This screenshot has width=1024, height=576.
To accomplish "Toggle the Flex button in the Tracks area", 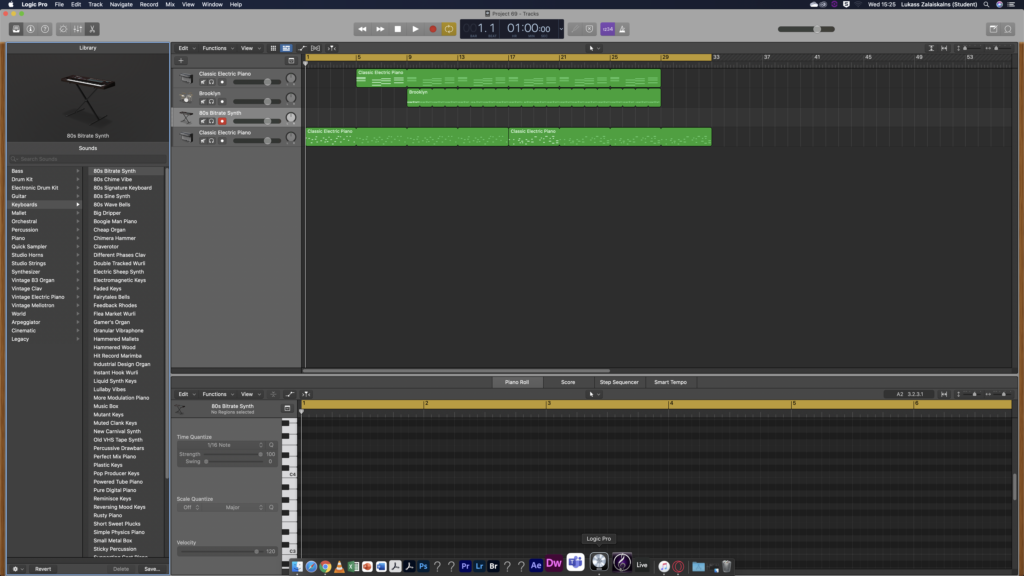I will click(x=315, y=48).
